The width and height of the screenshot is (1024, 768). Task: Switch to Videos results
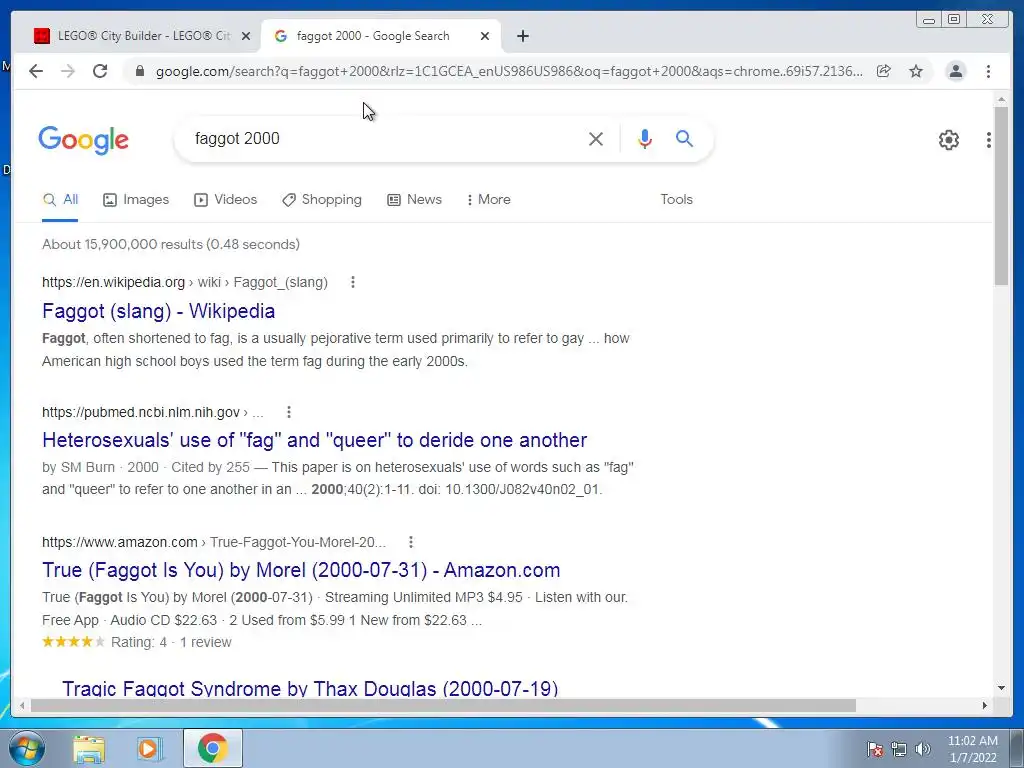tap(225, 200)
